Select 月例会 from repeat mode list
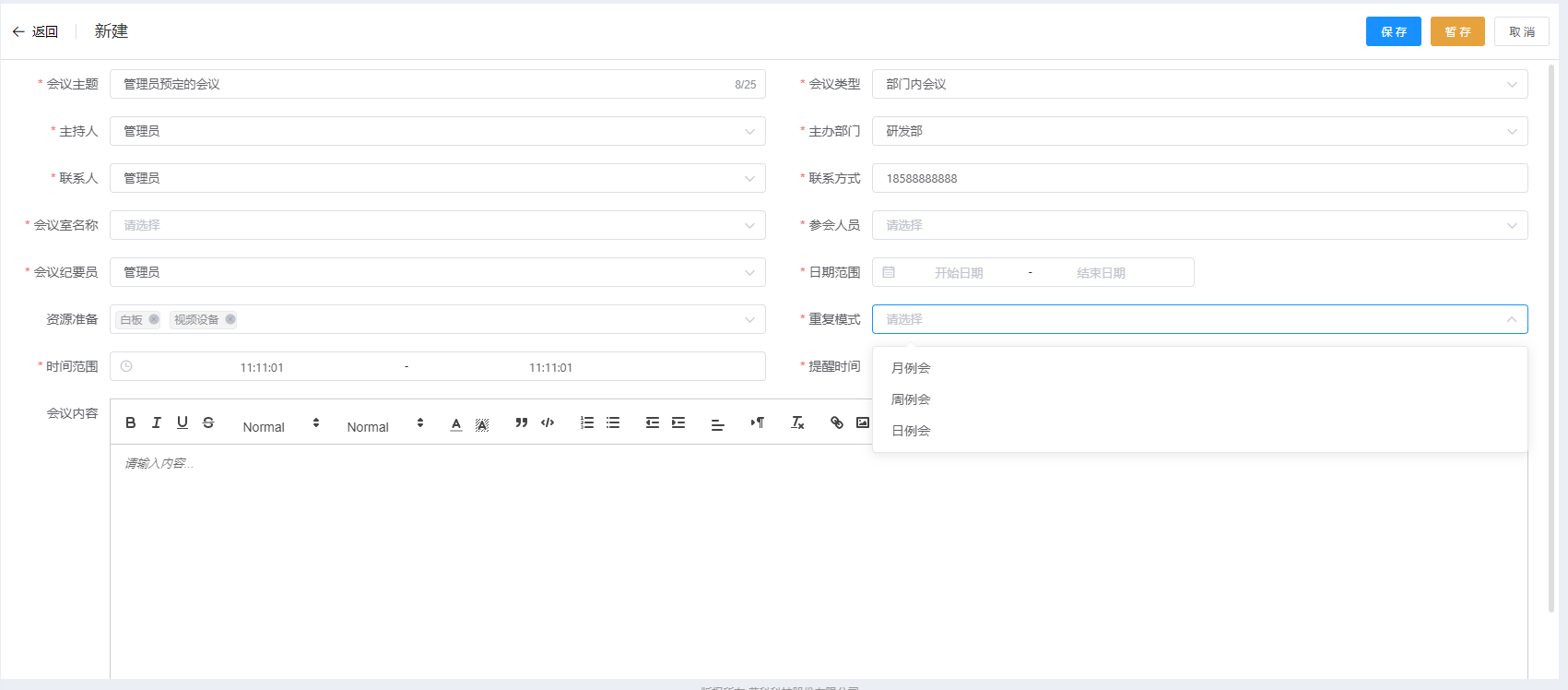Image resolution: width=1568 pixels, height=690 pixels. pos(911,368)
